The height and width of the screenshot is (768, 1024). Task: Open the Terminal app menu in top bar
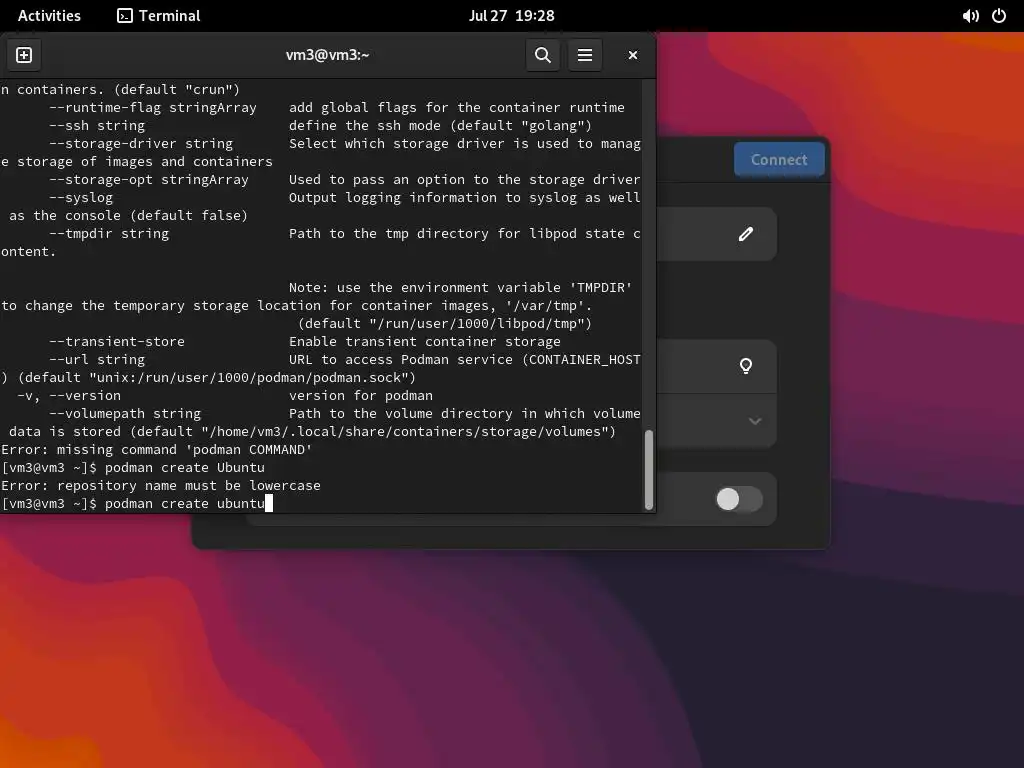159,16
